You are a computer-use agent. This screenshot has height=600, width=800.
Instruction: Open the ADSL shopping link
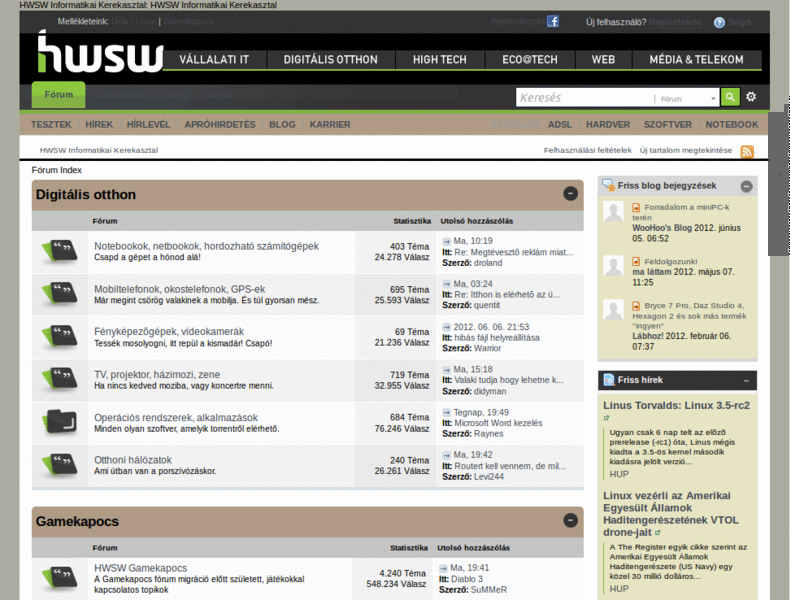point(560,124)
